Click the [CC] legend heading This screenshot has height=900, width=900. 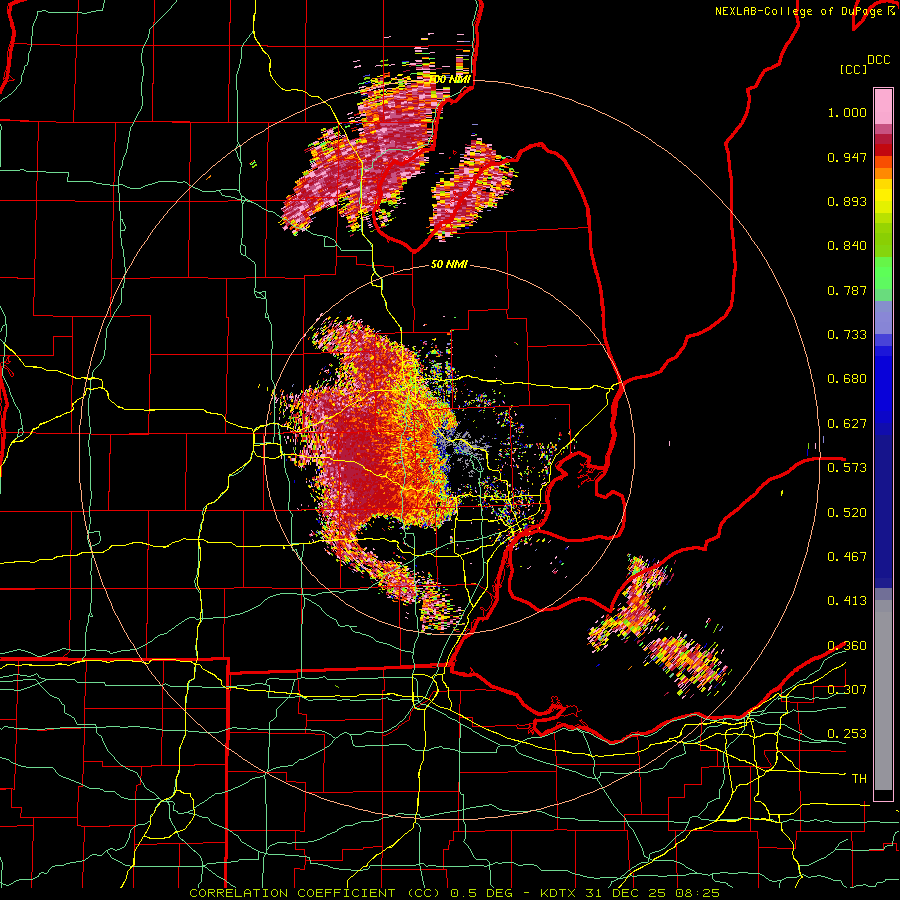click(853, 69)
